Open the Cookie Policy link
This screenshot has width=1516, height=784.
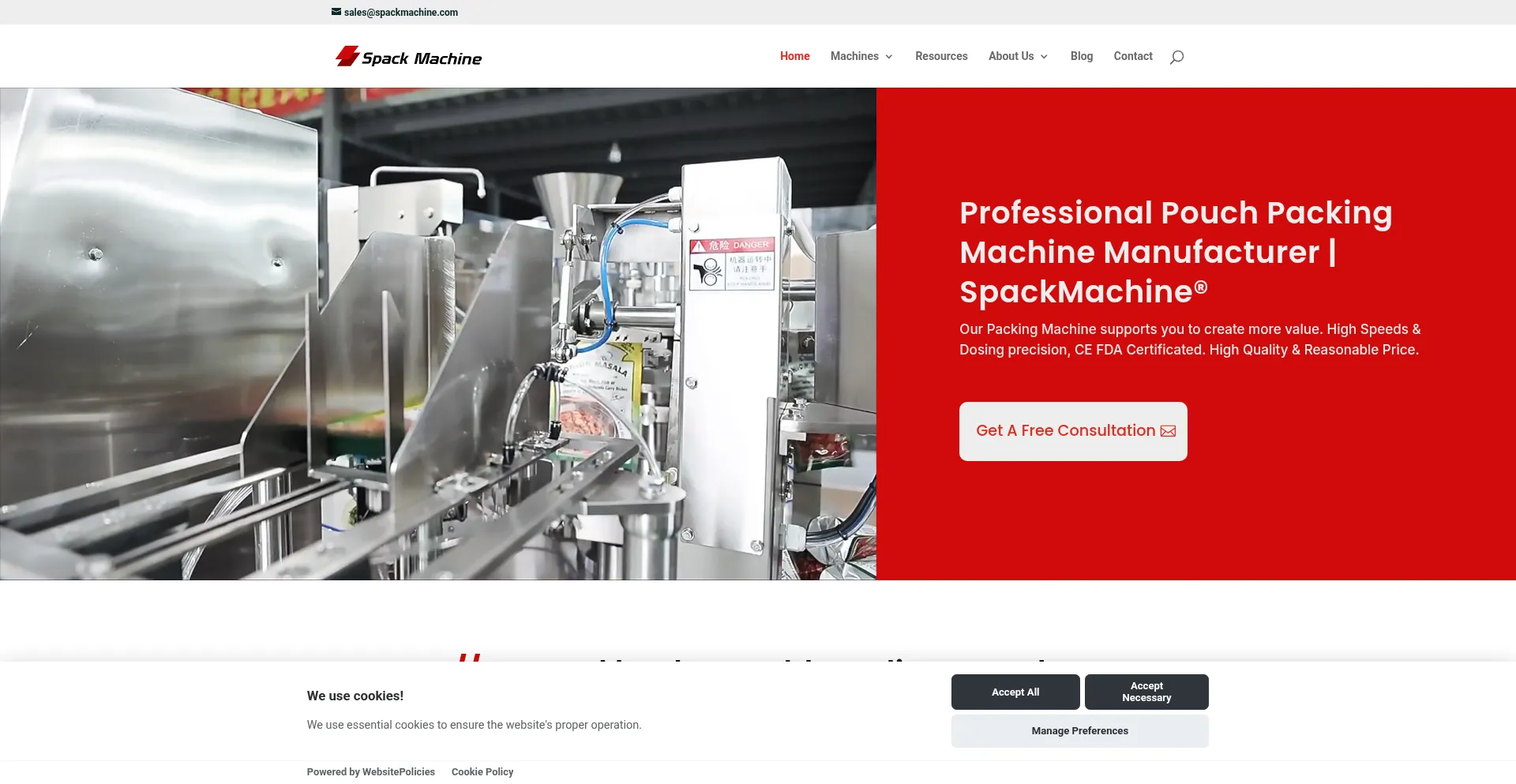[x=482, y=772]
